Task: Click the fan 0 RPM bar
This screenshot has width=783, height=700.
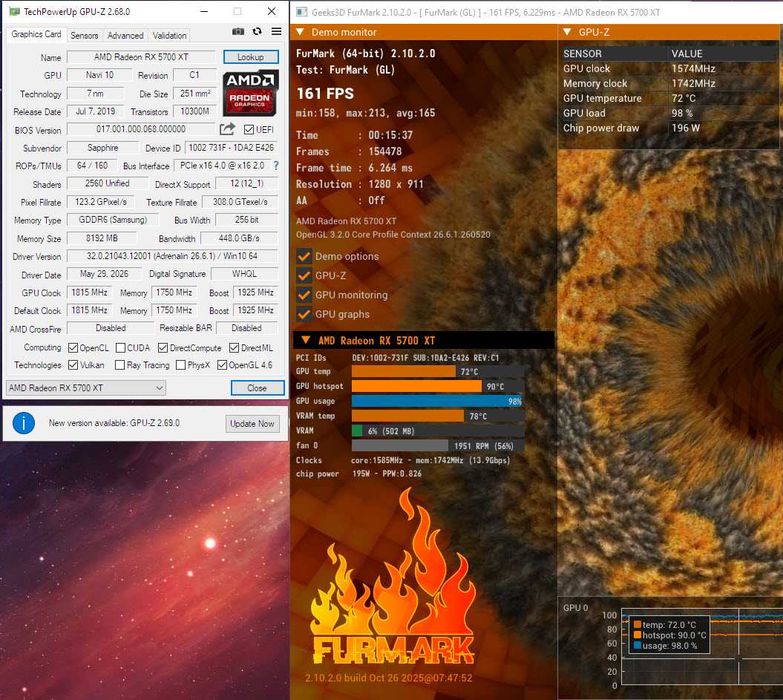Action: tap(437, 445)
